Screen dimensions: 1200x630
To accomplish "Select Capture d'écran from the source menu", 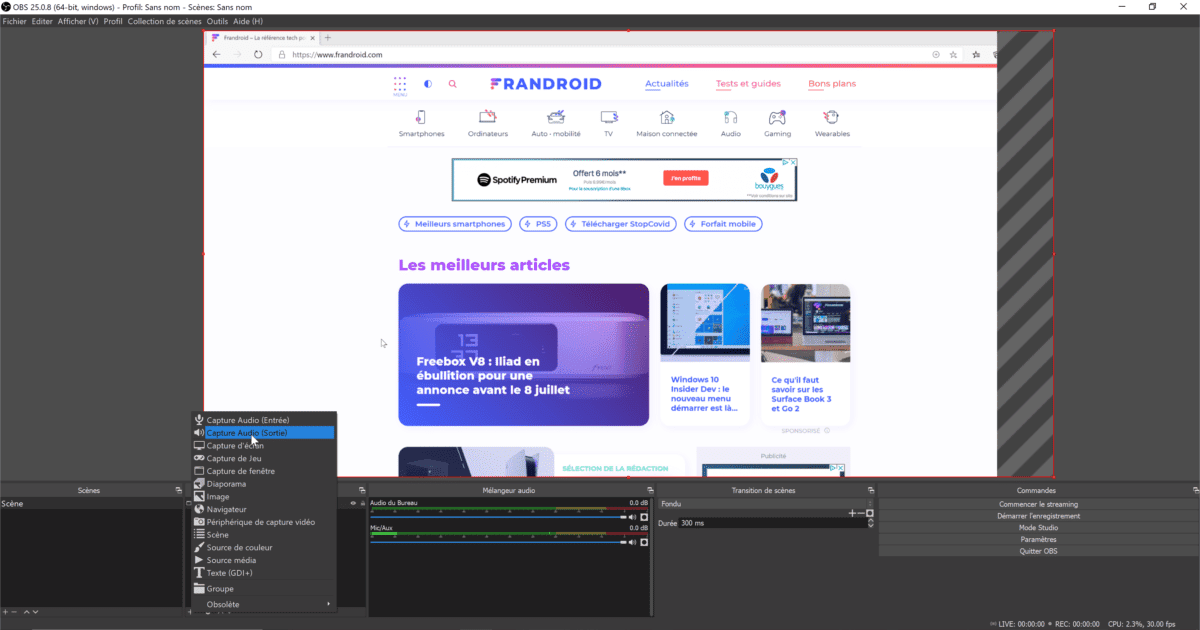I will coord(234,446).
